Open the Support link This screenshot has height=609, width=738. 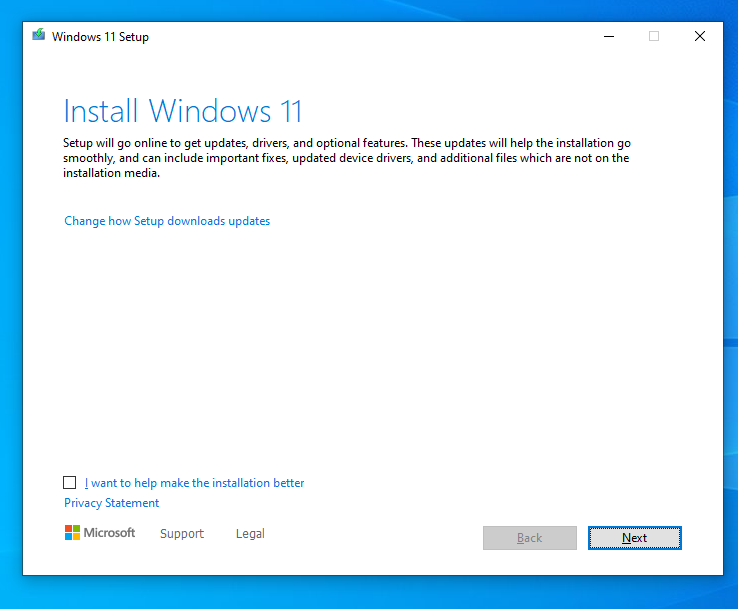tap(182, 533)
